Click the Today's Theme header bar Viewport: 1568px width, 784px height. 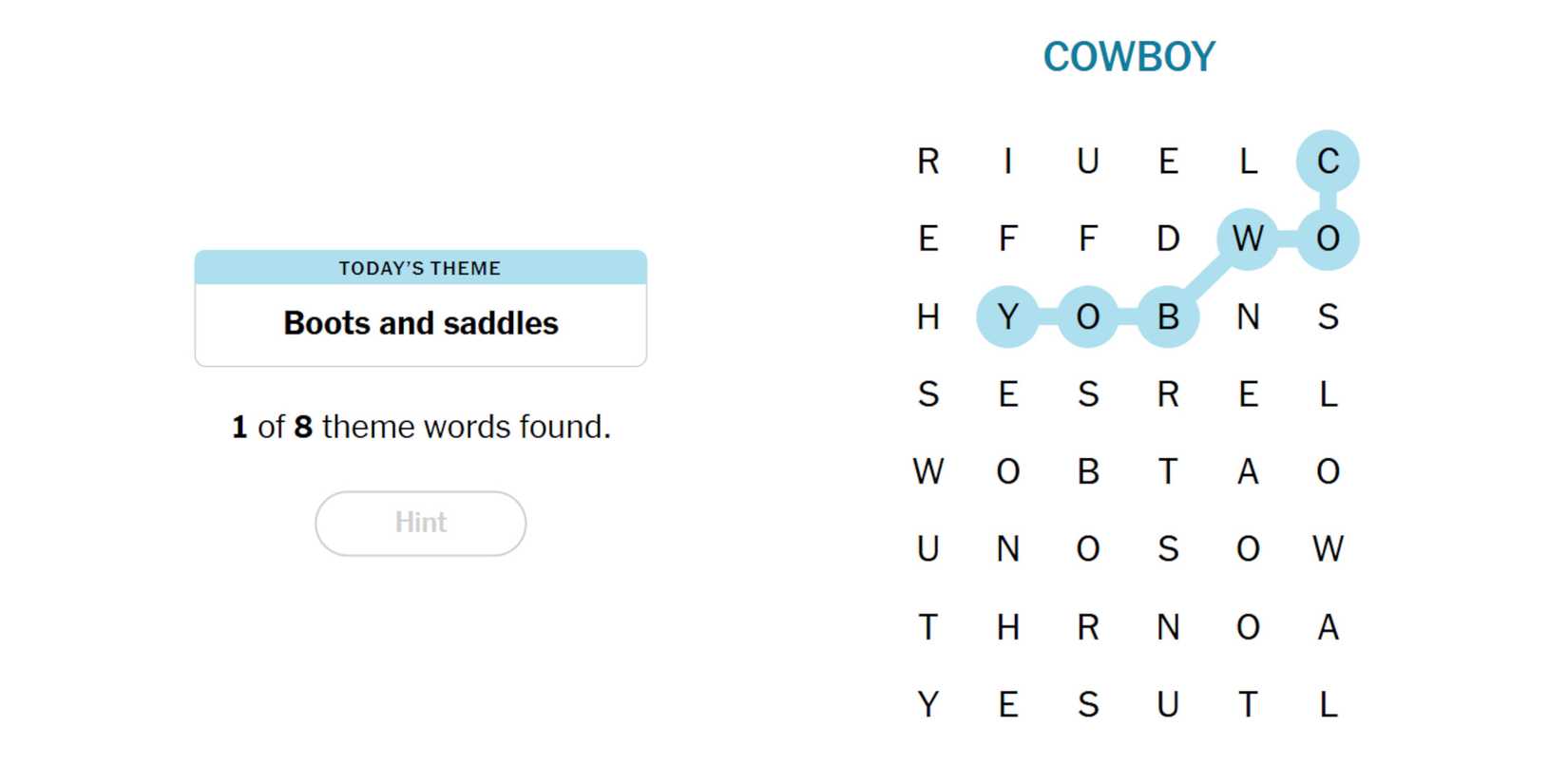click(x=420, y=268)
